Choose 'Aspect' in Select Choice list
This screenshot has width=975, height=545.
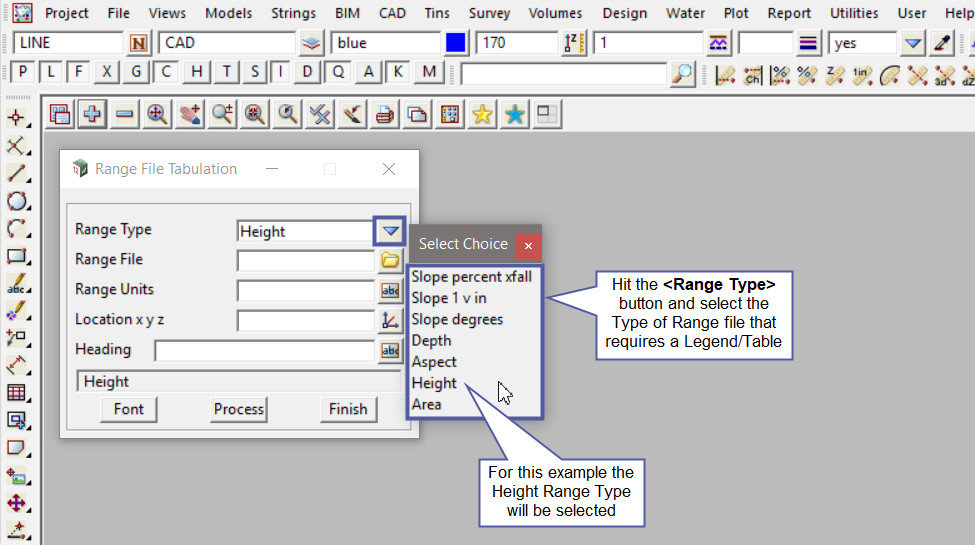[x=434, y=362]
